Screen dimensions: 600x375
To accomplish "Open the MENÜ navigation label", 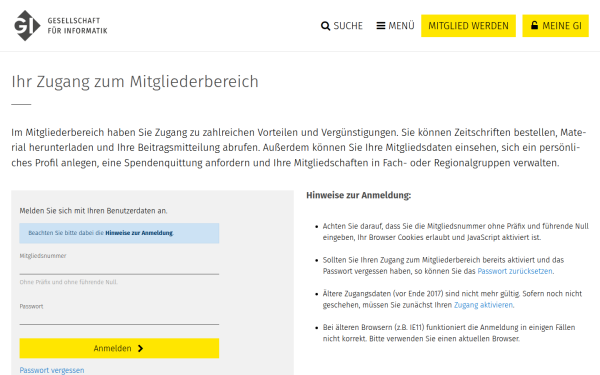I will [401, 26].
